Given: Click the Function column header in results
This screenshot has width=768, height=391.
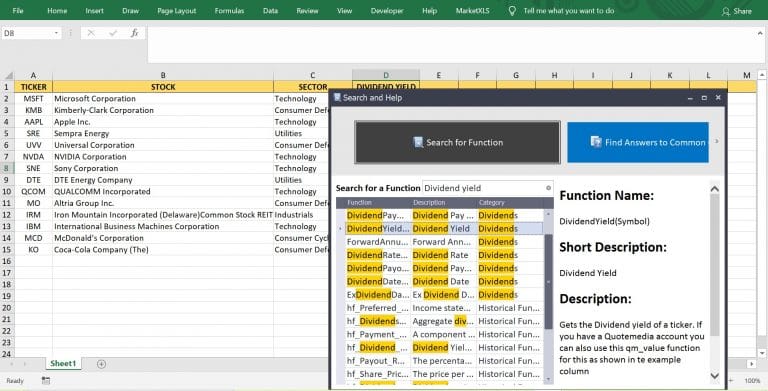Looking at the screenshot, I should pos(378,202).
